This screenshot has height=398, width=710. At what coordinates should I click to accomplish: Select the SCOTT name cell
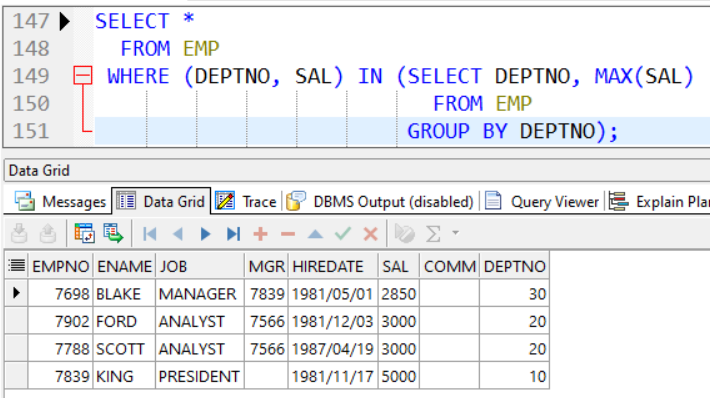(125, 349)
